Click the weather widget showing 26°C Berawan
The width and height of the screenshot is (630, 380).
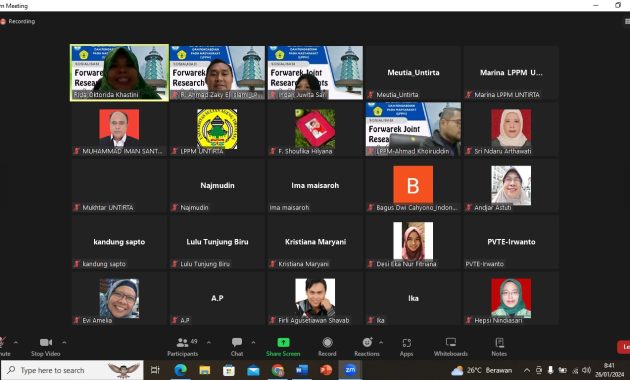482,370
